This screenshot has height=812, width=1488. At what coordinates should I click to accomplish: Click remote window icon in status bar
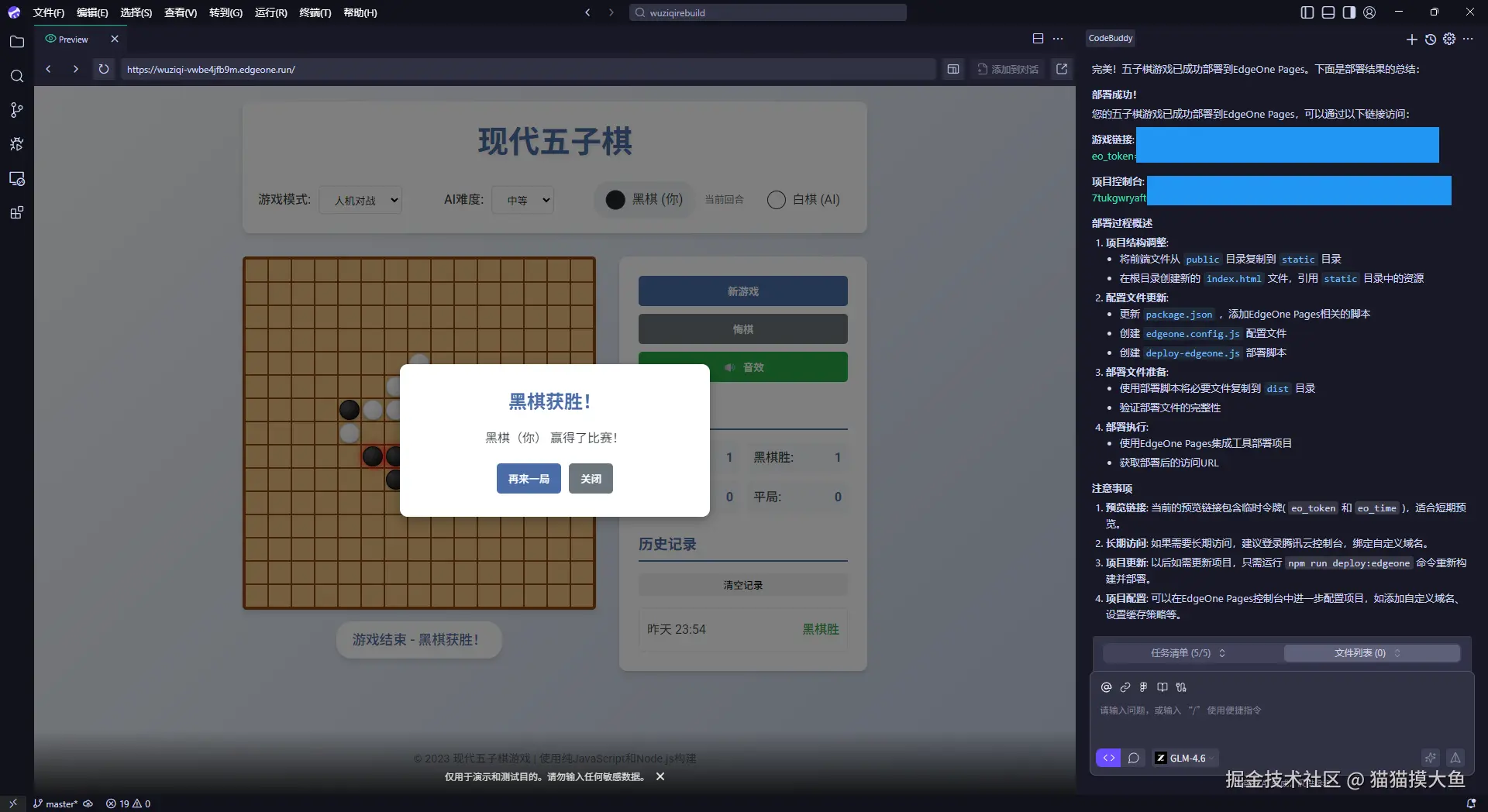(12, 803)
